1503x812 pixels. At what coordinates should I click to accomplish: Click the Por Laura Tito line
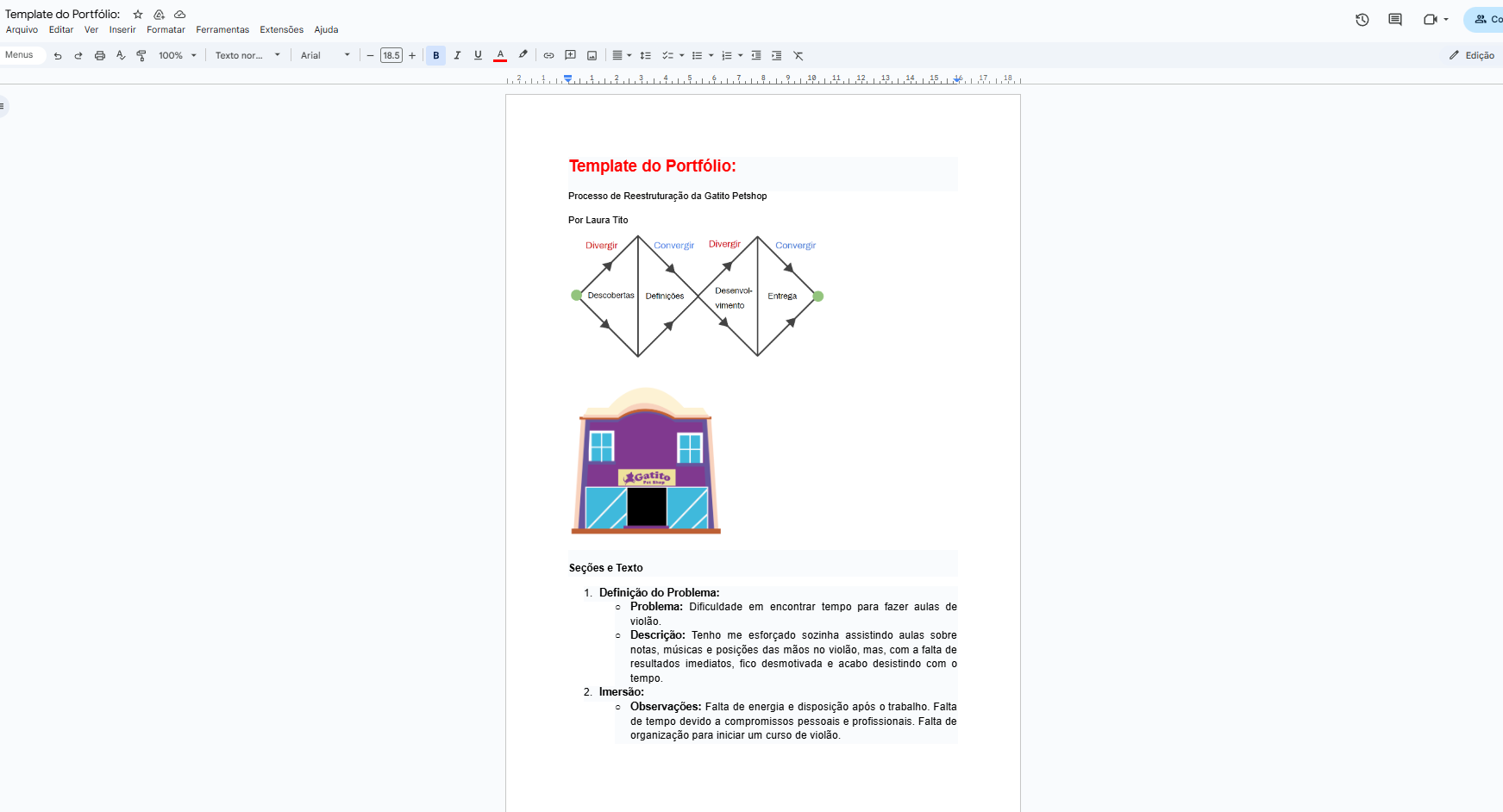598,221
